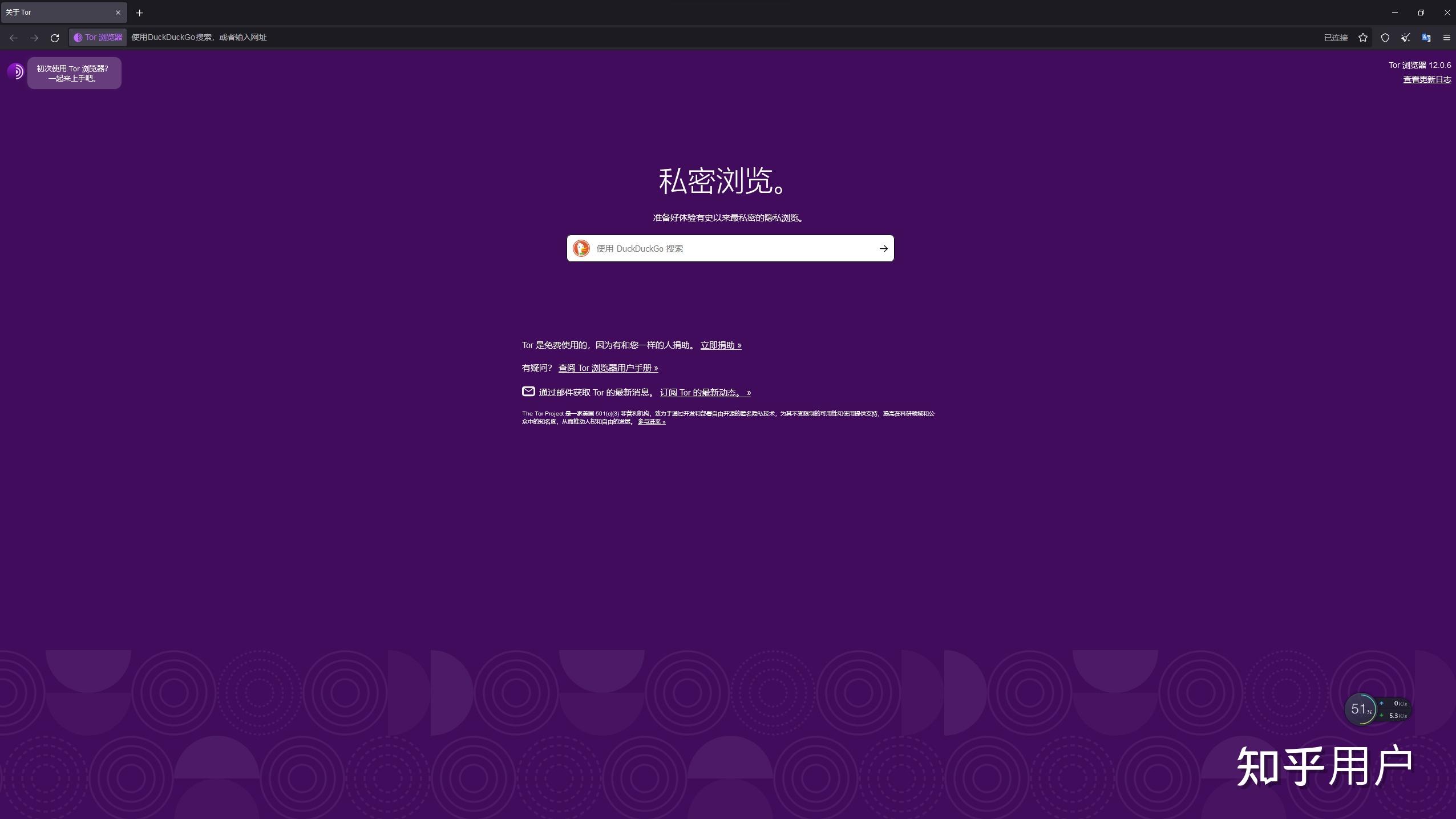The image size is (1456, 819).
Task: Select the 关于 Tor tab
Action: pyautogui.click(x=63, y=13)
